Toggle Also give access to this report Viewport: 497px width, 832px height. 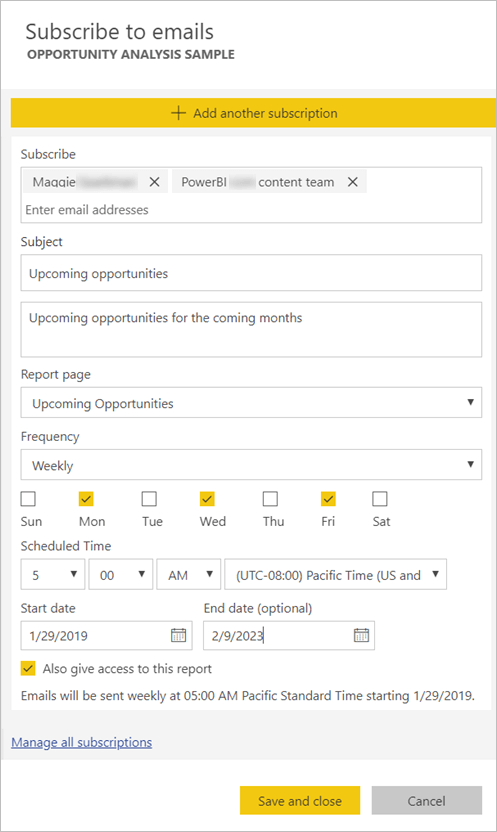click(x=28, y=668)
